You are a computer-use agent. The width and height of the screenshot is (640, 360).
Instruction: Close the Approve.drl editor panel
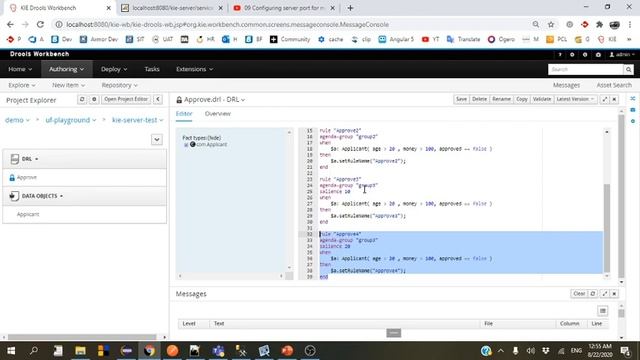pyautogui.click(x=614, y=99)
